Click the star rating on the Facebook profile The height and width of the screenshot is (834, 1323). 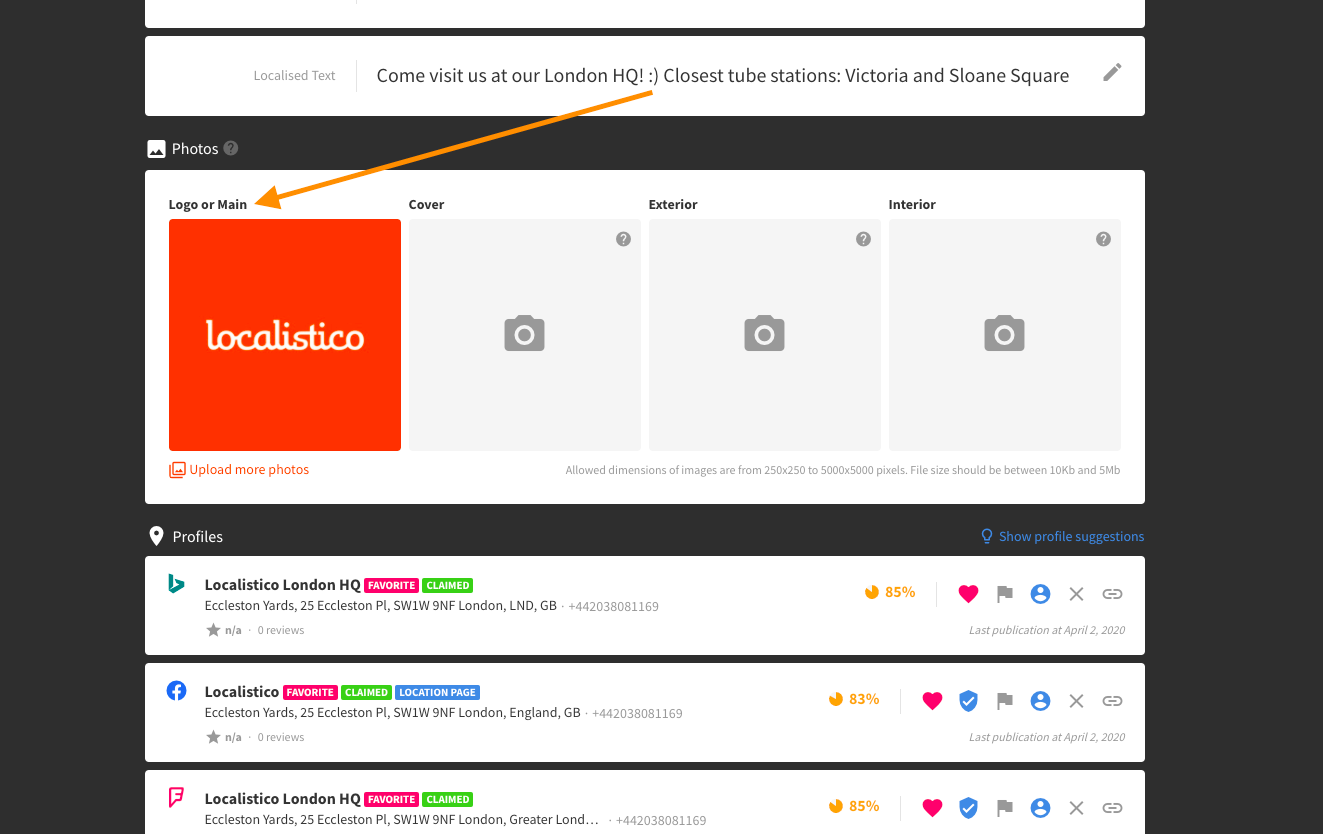(x=224, y=737)
